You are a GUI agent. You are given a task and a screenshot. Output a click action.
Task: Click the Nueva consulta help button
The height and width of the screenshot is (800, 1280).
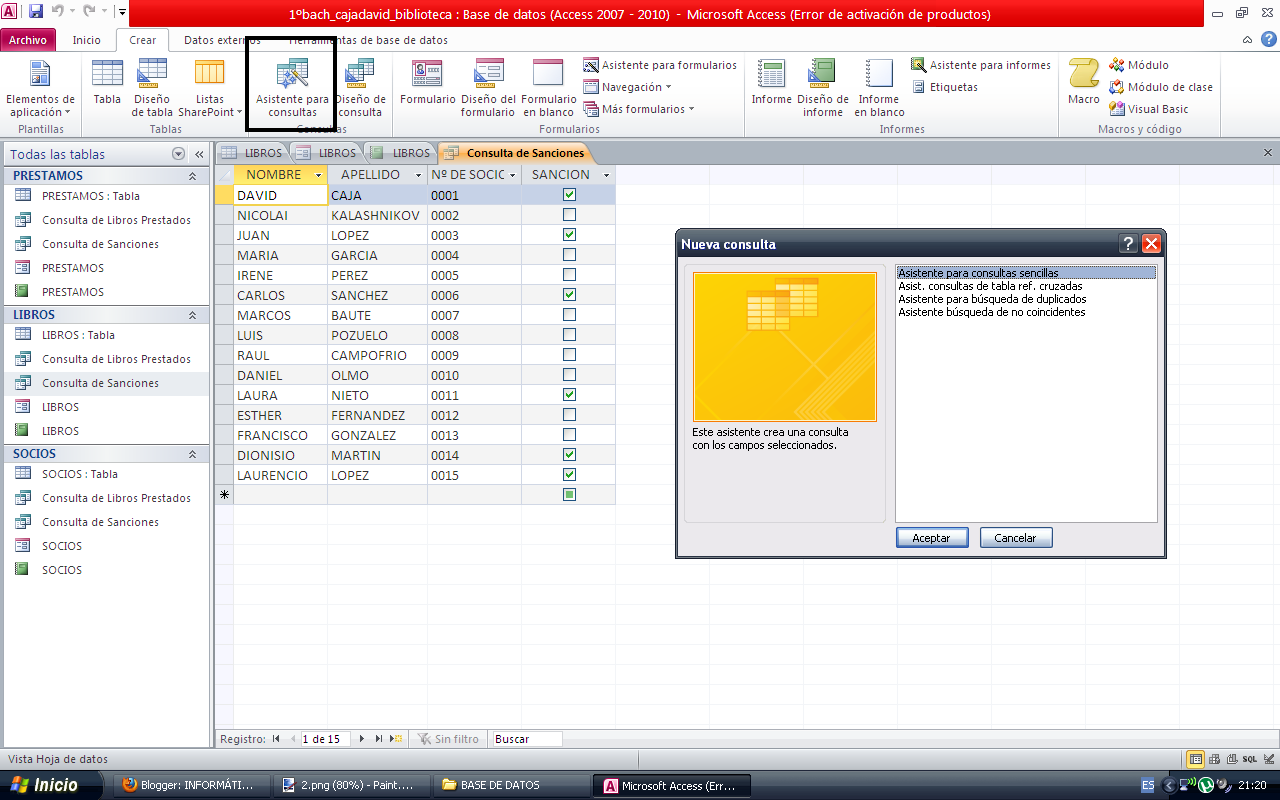[1128, 244]
